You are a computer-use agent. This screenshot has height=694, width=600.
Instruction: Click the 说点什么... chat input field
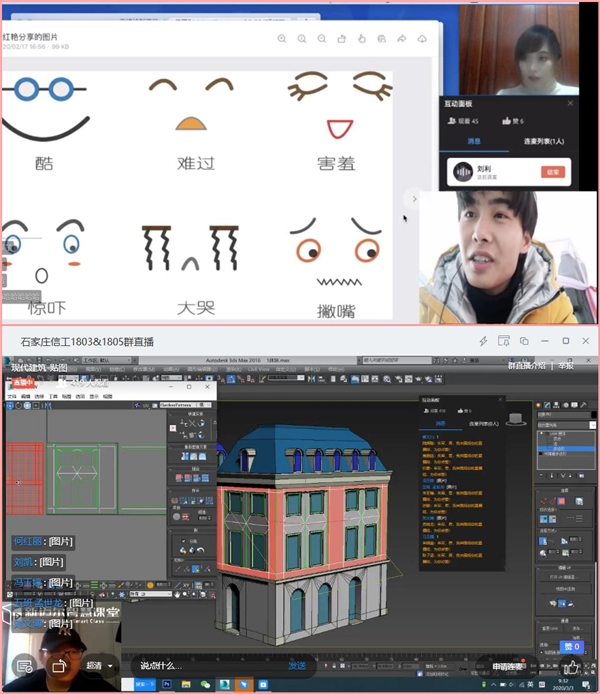[200, 665]
